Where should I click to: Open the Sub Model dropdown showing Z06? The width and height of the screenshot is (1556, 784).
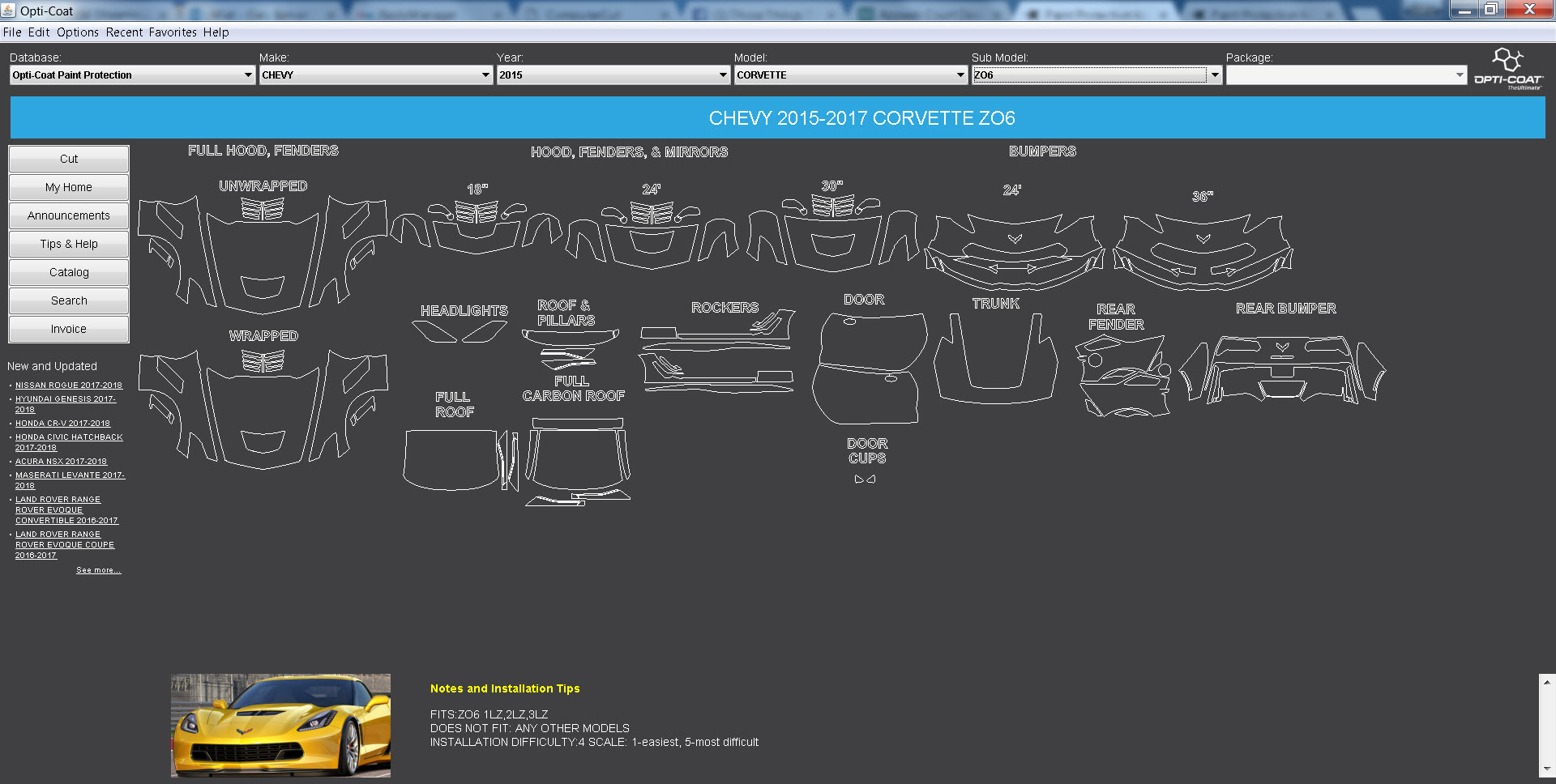pyautogui.click(x=1096, y=75)
